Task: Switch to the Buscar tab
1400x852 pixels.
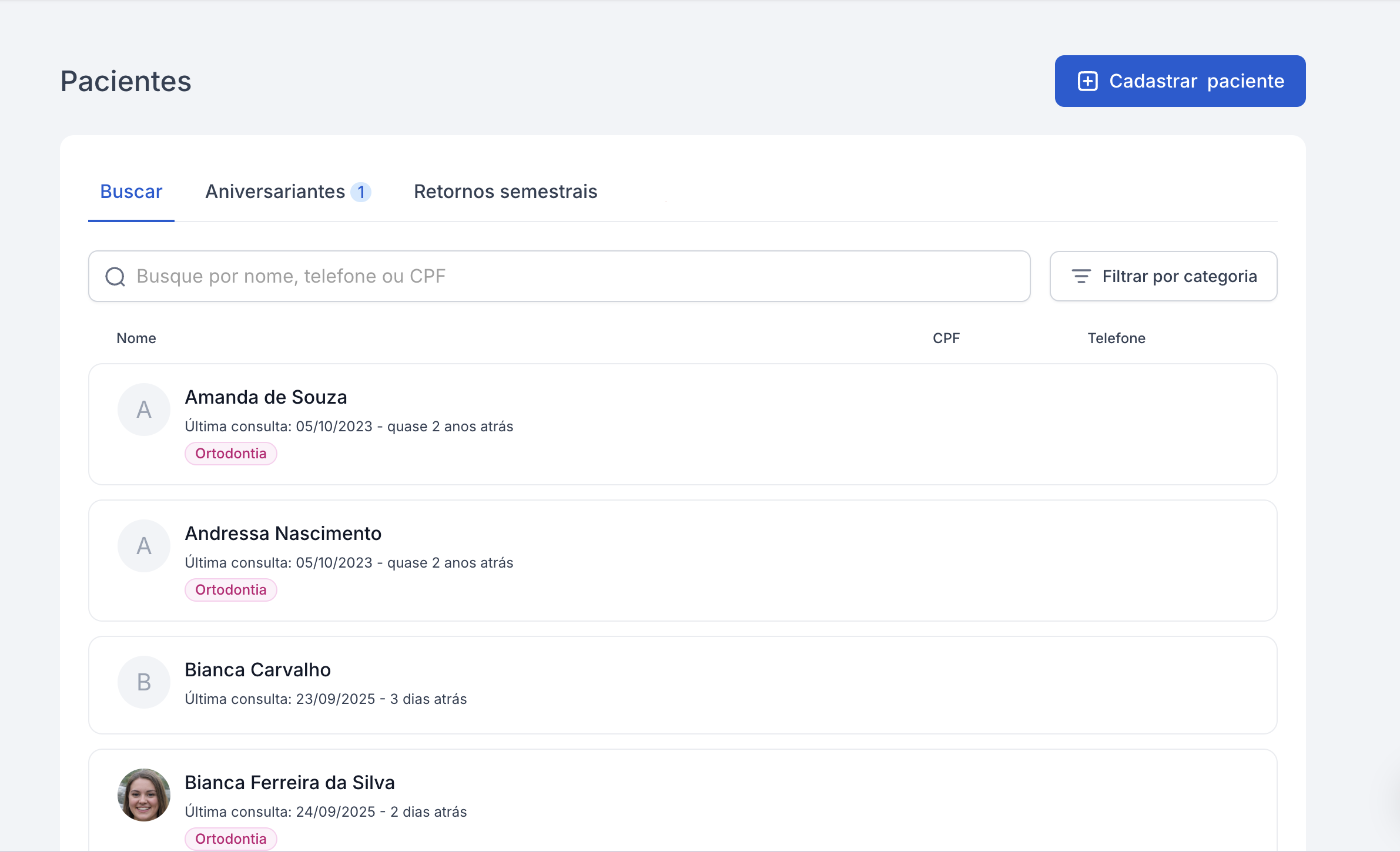Action: coord(131,192)
